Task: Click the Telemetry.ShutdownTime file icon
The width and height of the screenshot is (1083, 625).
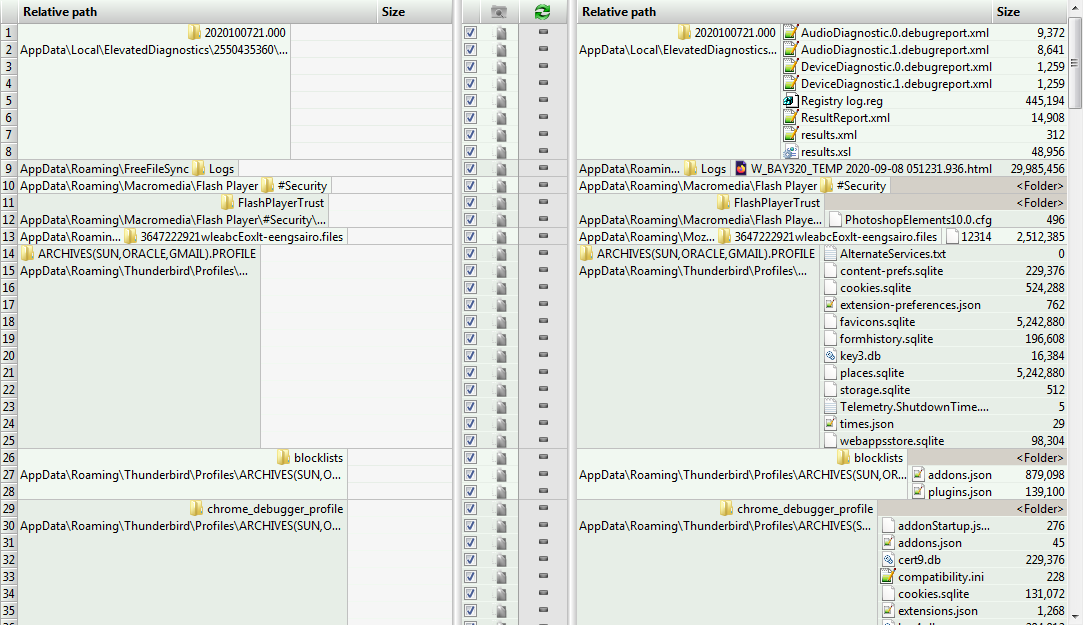Action: [831, 407]
